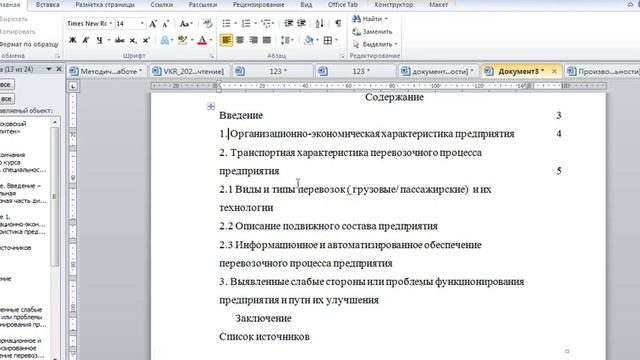Open the font color dropdown arrow
This screenshot has width=640, height=360.
(211, 40)
